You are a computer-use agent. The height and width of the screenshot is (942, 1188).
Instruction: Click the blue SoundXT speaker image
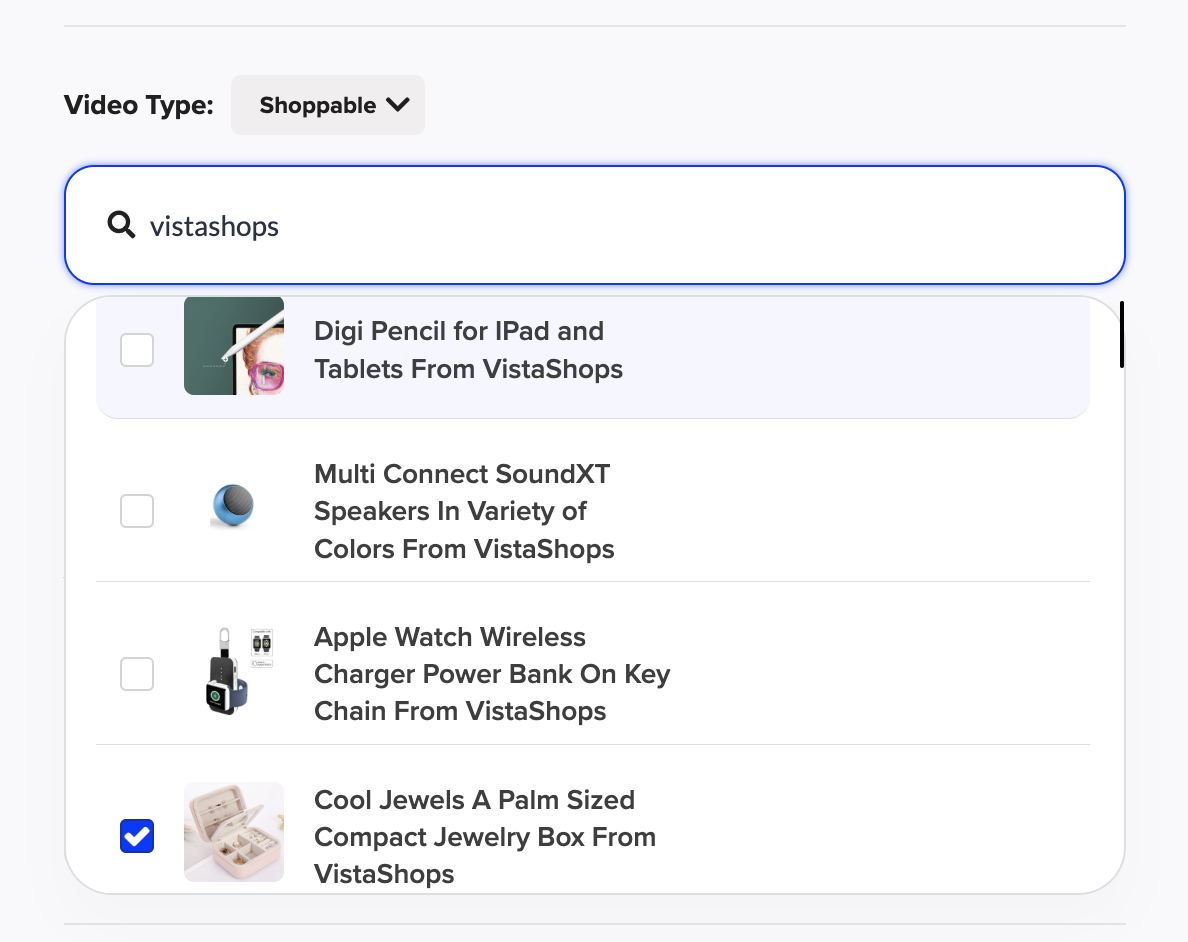pyautogui.click(x=233, y=505)
